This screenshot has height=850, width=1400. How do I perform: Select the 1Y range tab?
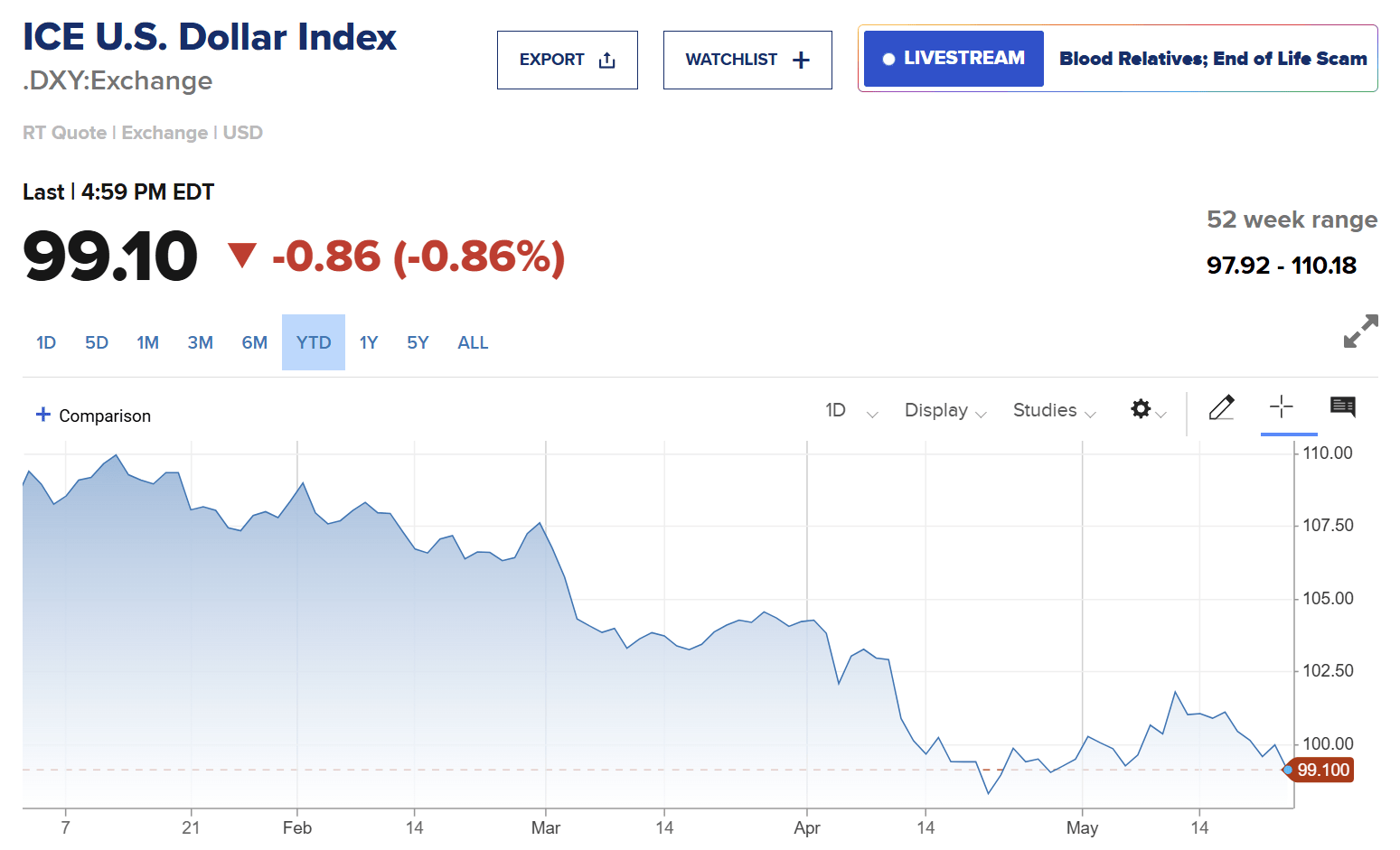[368, 343]
